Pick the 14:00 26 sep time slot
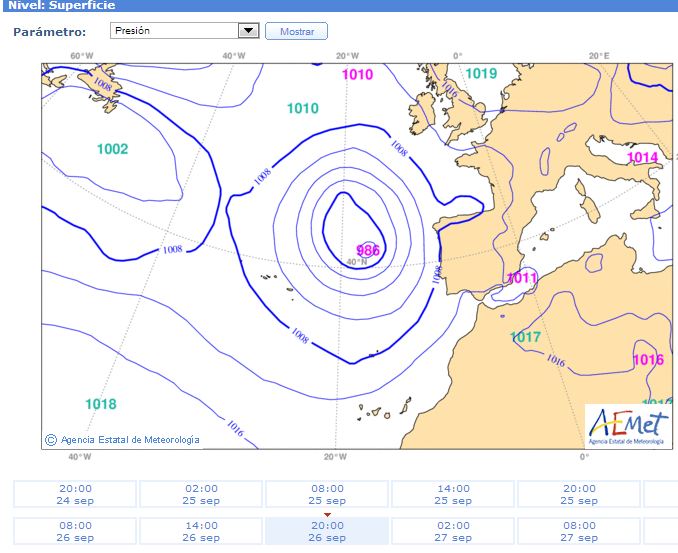The height and width of the screenshot is (553, 678). click(x=201, y=530)
